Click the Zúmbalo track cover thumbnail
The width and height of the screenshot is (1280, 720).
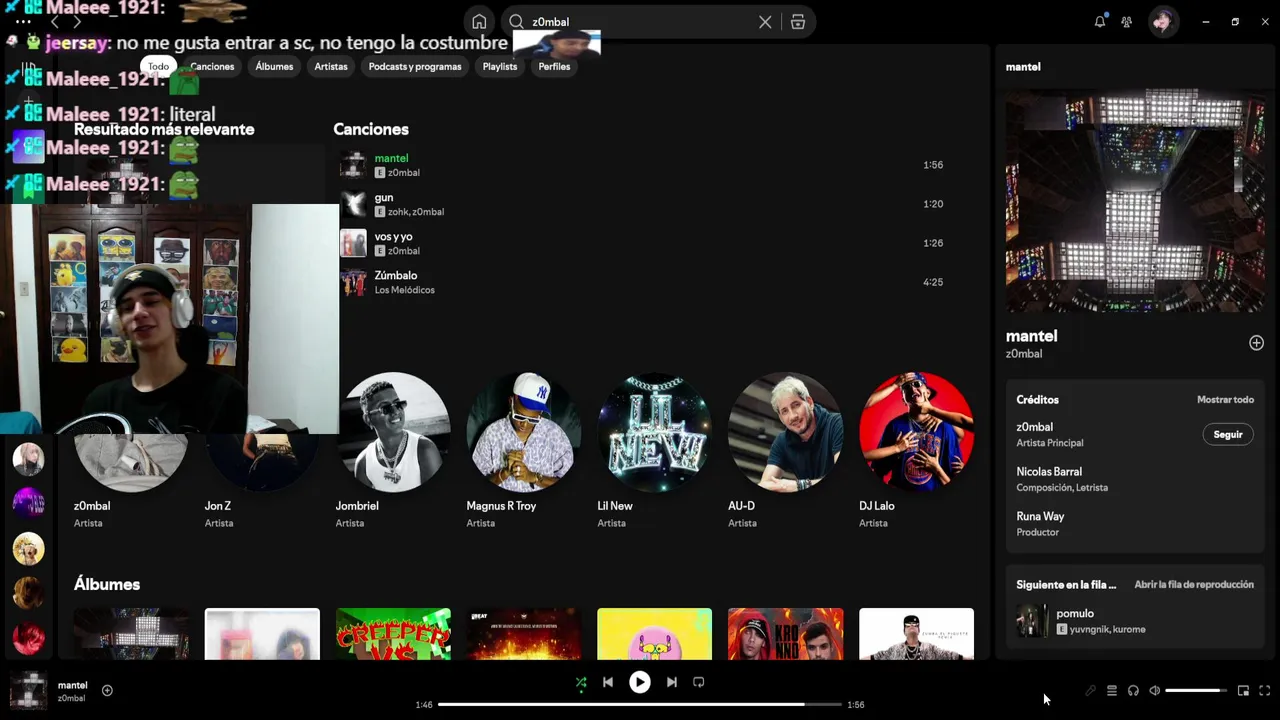[x=354, y=282]
